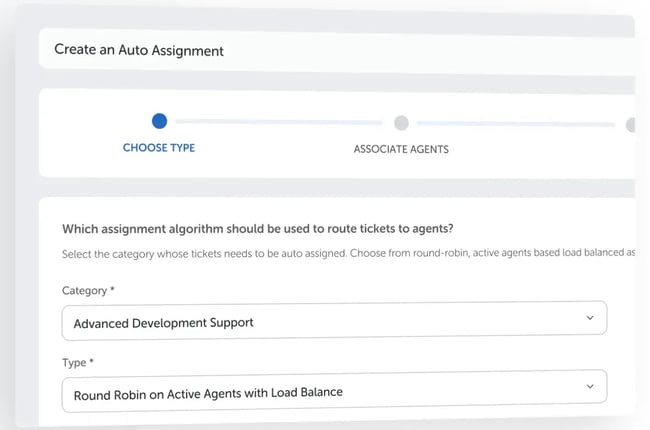Expand the Type dropdown chevron arrow
650x430 pixels.
(590, 386)
